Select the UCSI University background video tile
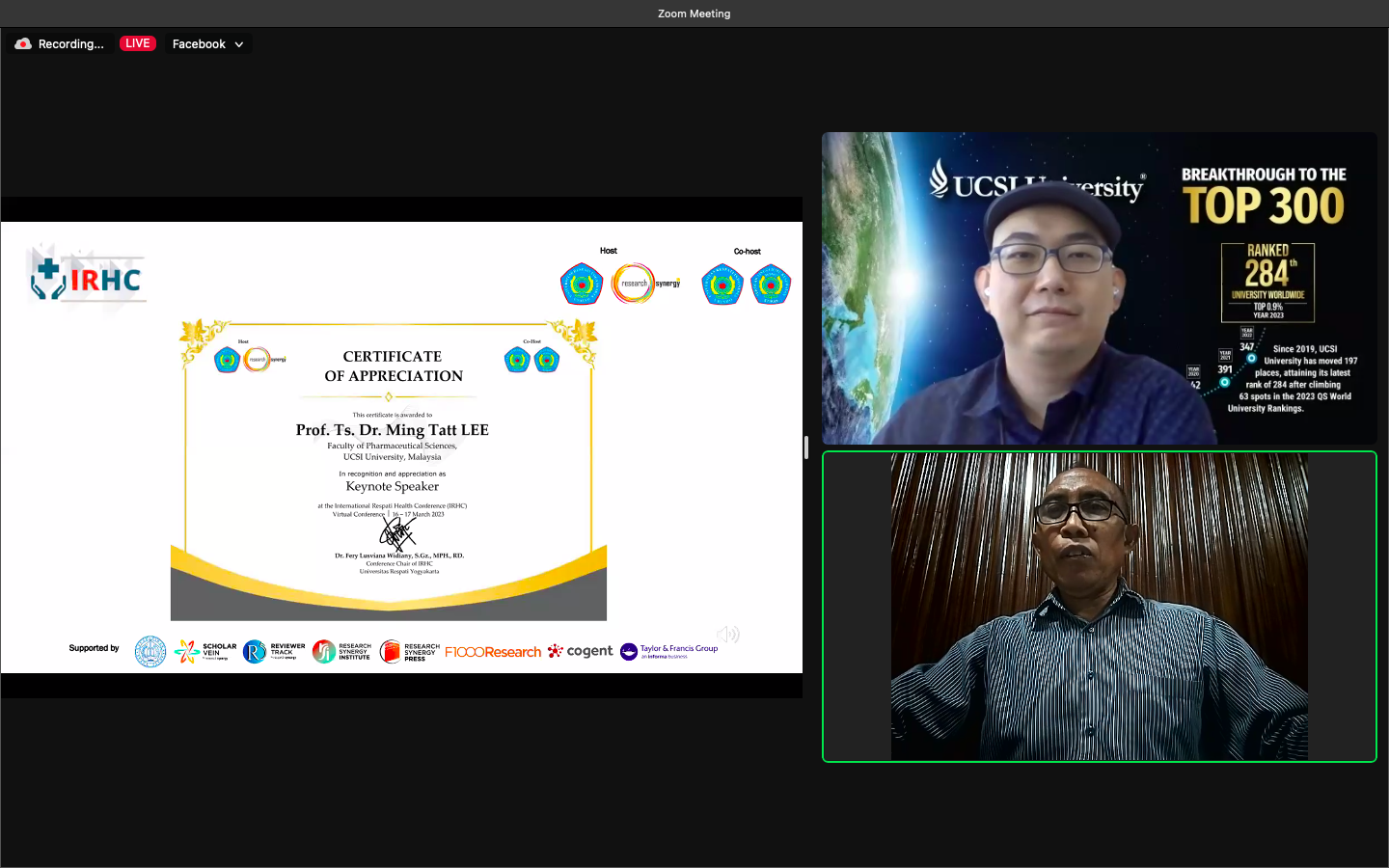The height and width of the screenshot is (868, 1389). tap(1099, 288)
